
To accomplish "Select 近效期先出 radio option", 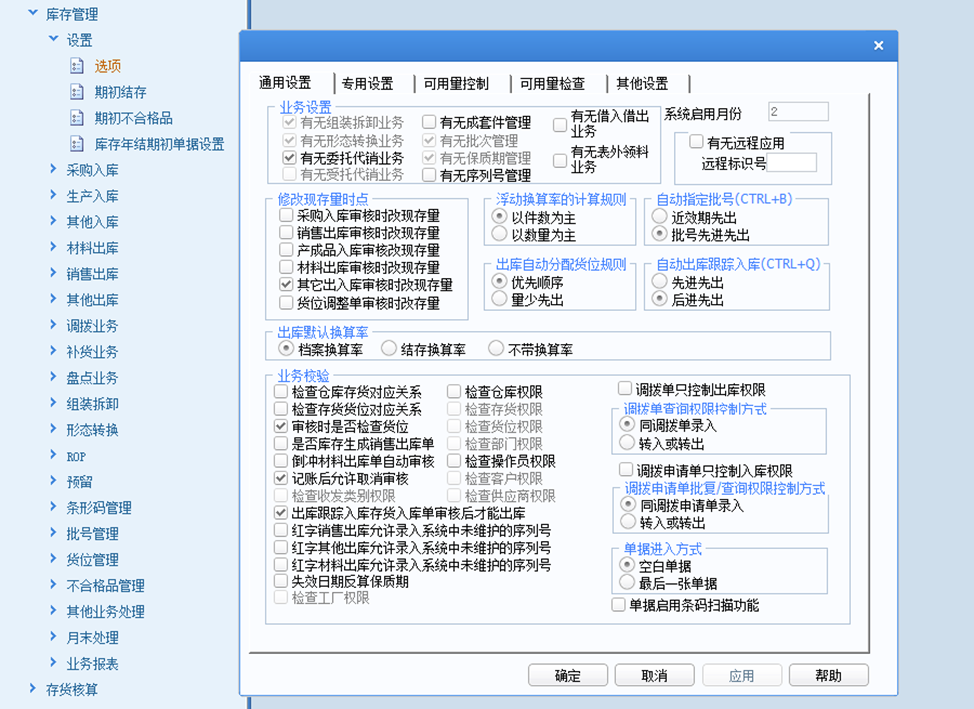I will point(659,216).
